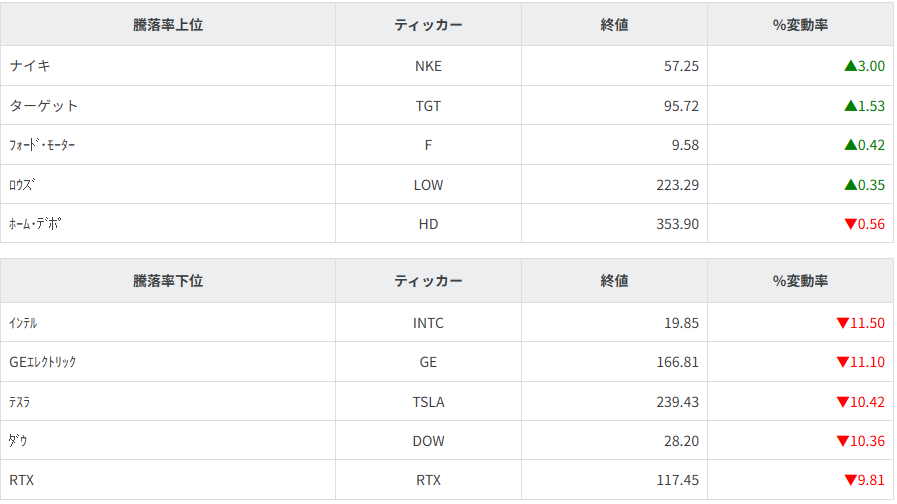
Task: Click the TSLA ticker cell
Action: [428, 402]
